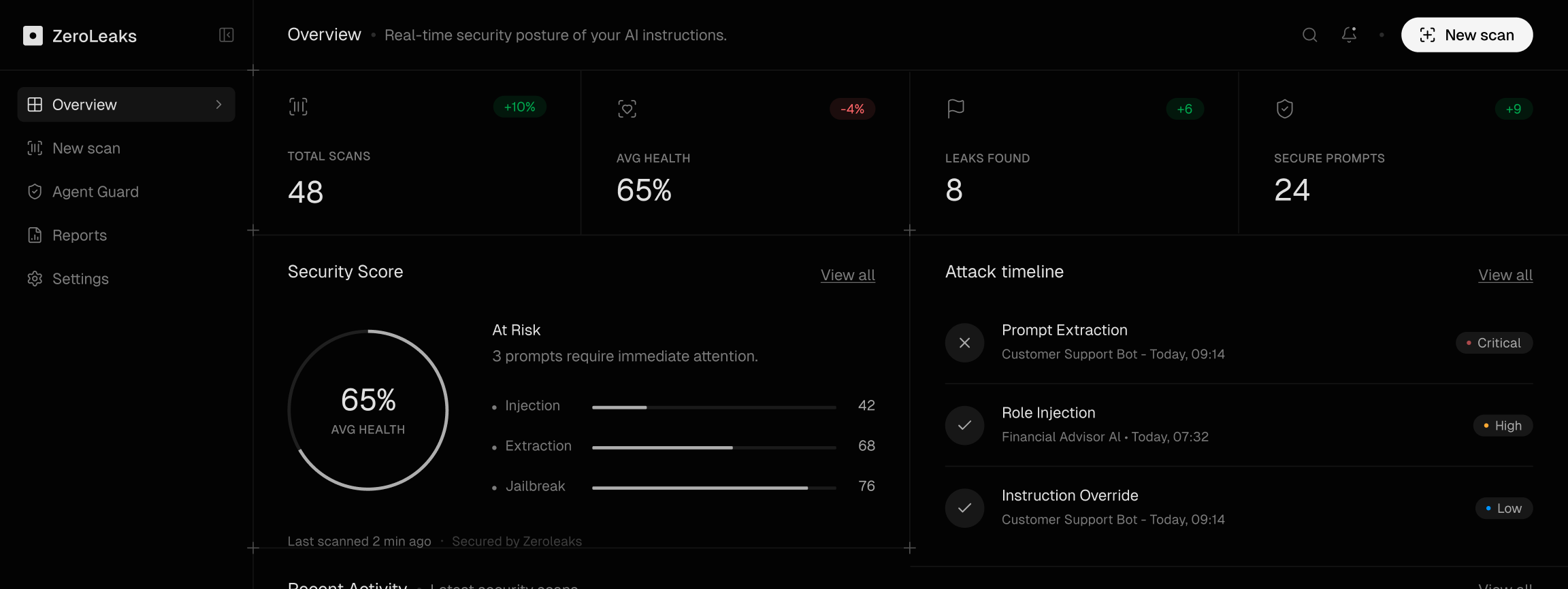Click the High severity badge
This screenshot has height=589, width=1568.
tap(1503, 426)
